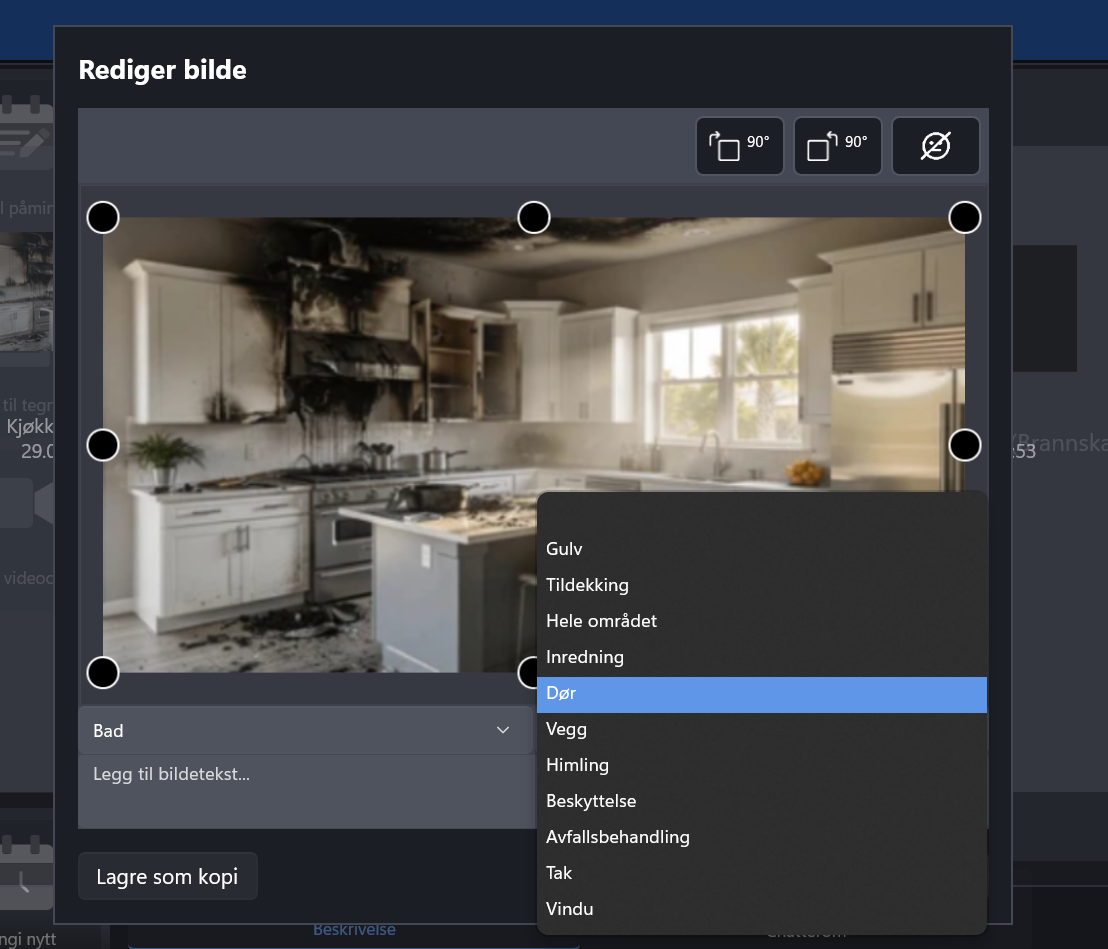Screen dimensions: 1108x949
Task: Click the Legg til bildetekst field
Action: (305, 791)
